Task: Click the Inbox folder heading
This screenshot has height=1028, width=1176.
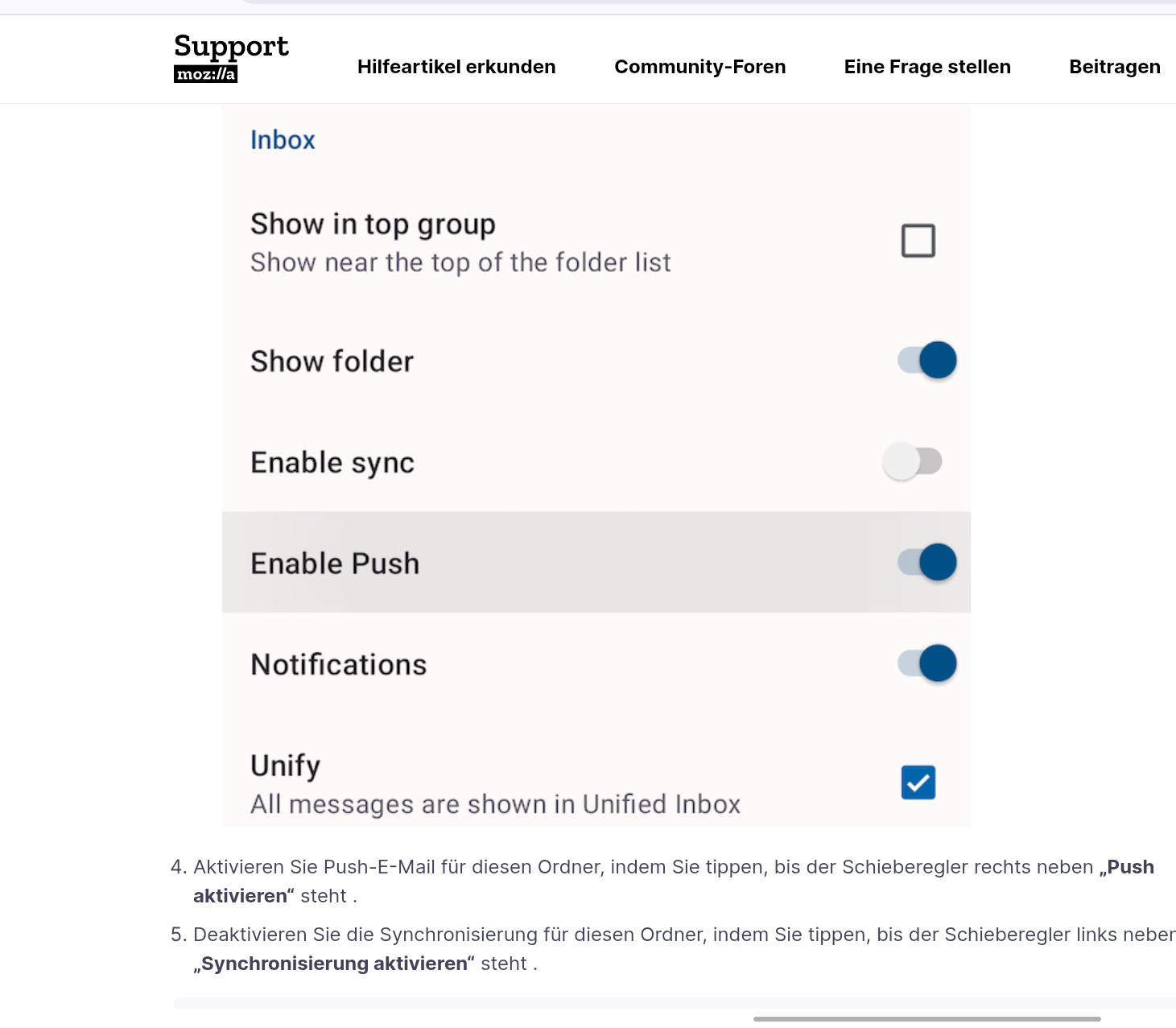Action: [x=283, y=140]
